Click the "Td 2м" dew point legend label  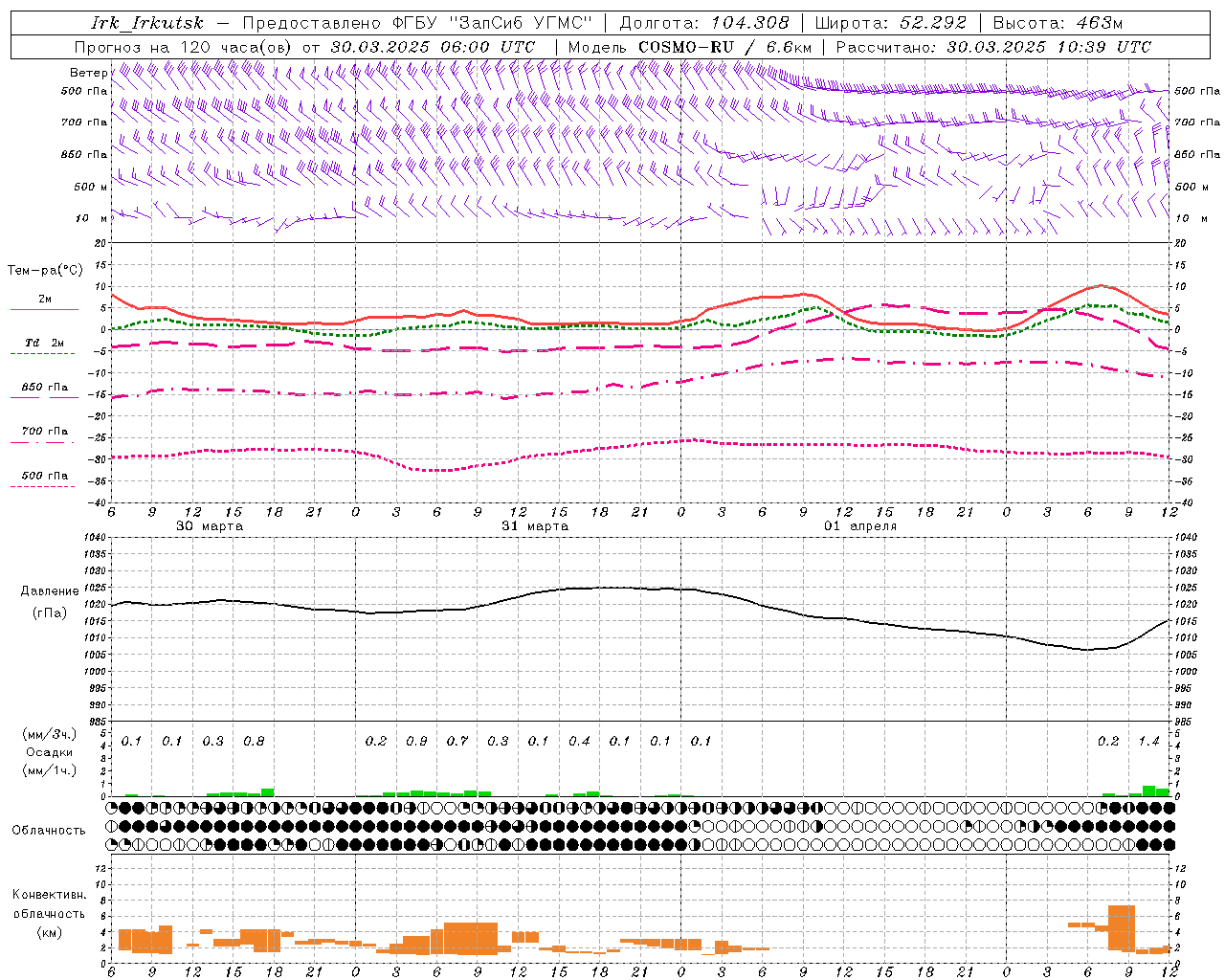[x=45, y=343]
